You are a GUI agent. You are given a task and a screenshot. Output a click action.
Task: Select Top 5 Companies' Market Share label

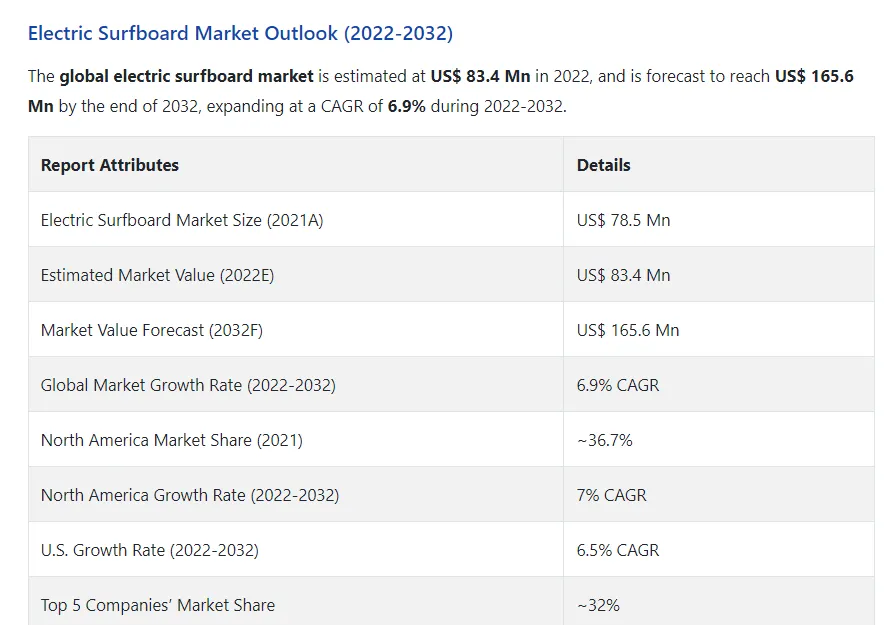pos(158,605)
